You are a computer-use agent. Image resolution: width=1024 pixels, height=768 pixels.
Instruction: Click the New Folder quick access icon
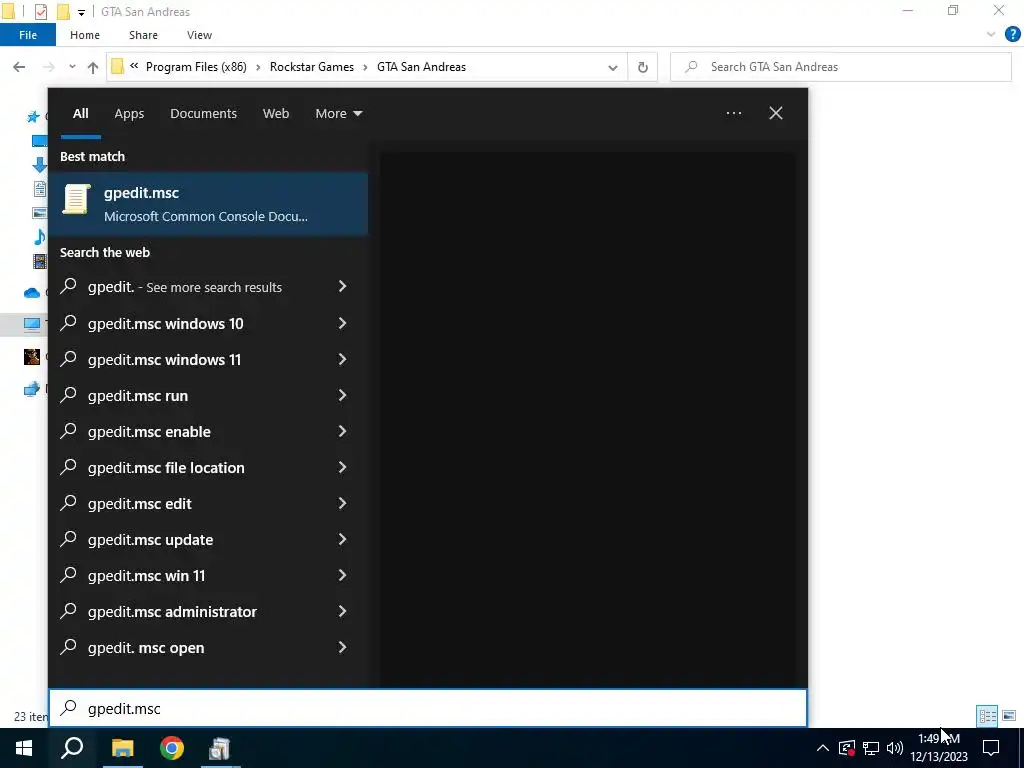63,12
